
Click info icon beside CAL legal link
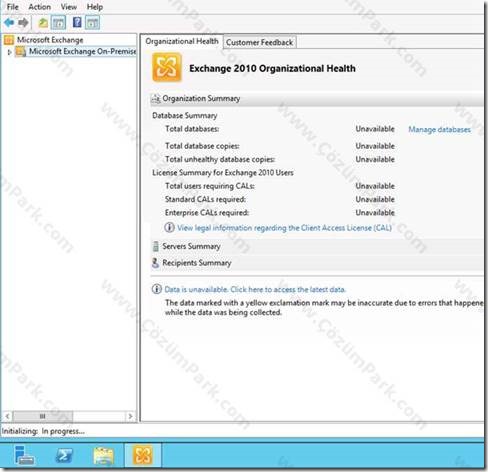point(169,227)
